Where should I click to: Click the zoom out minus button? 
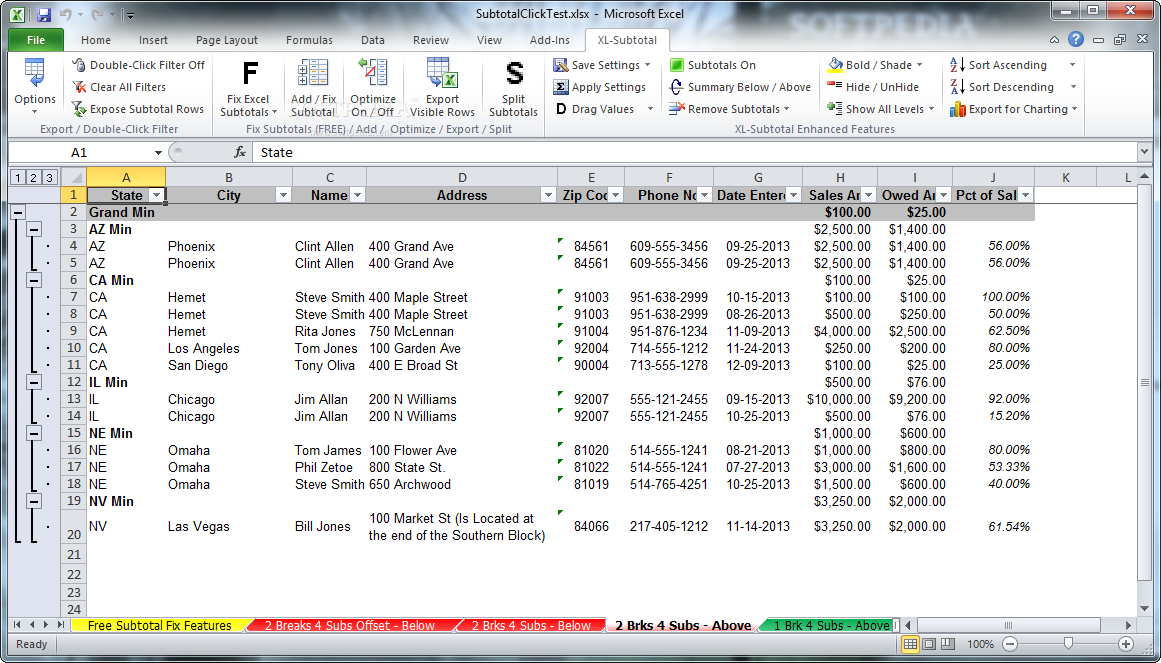pos(1010,644)
